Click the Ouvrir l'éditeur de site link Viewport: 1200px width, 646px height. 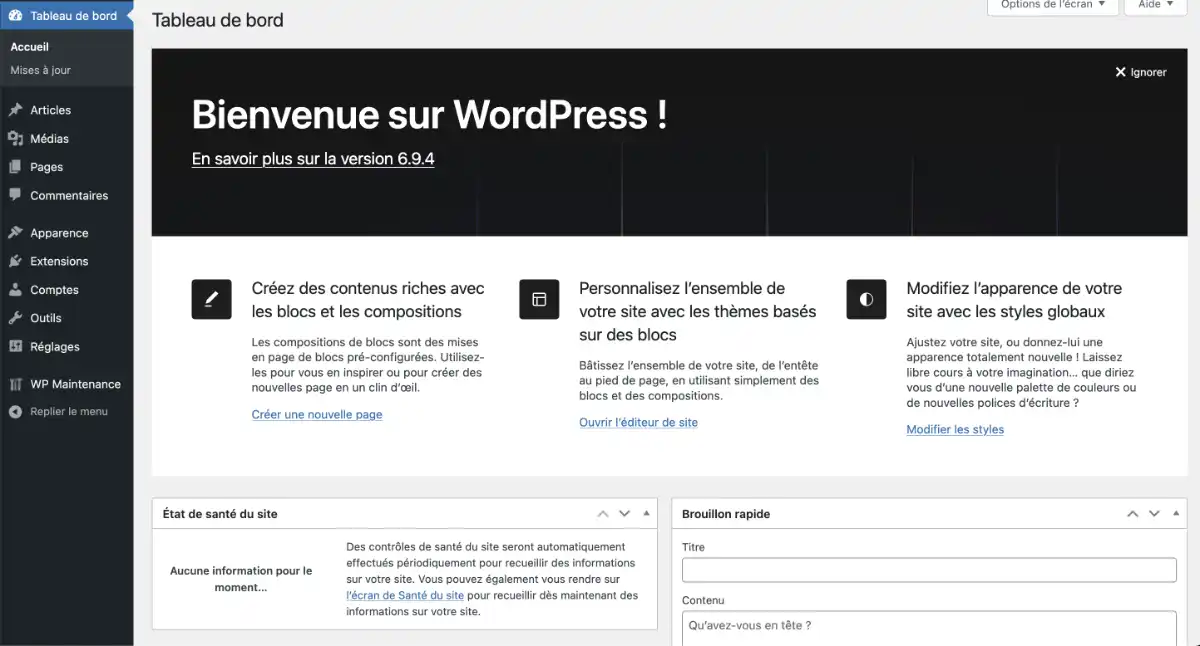click(x=638, y=422)
